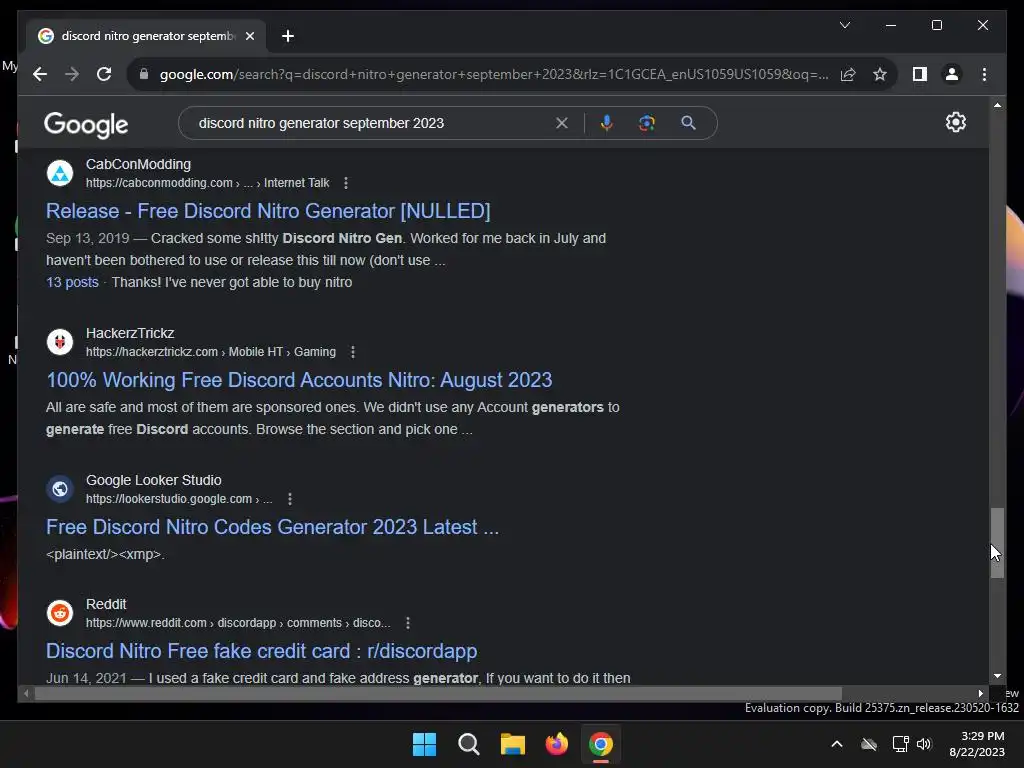The width and height of the screenshot is (1024, 768).
Task: Click the vertical scrollbar thumb
Action: (997, 543)
